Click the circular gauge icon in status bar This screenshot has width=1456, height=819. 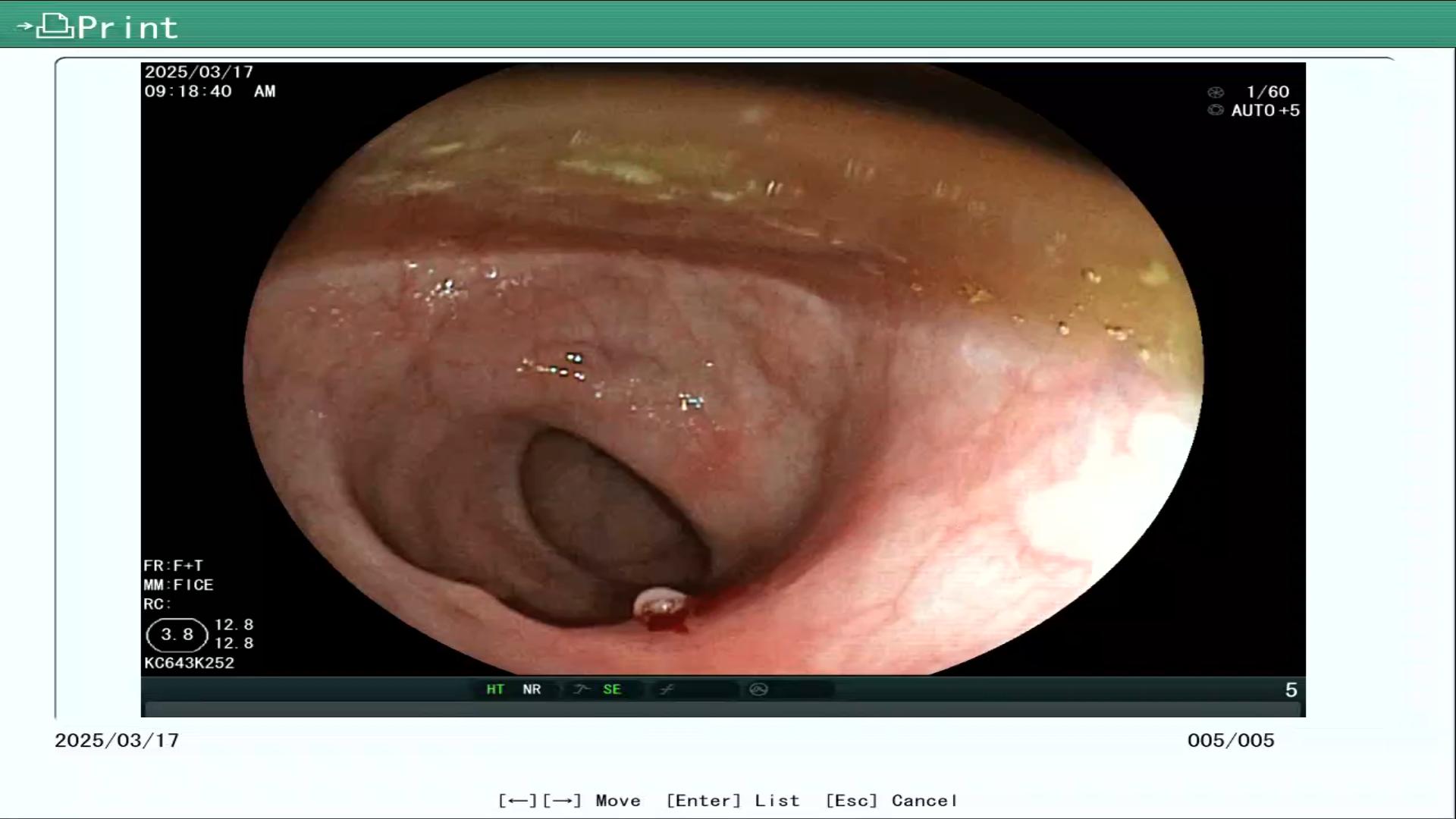(x=758, y=689)
